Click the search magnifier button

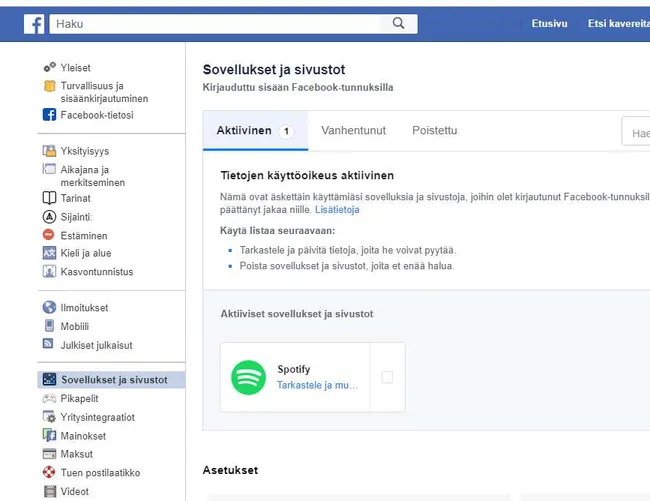399,23
